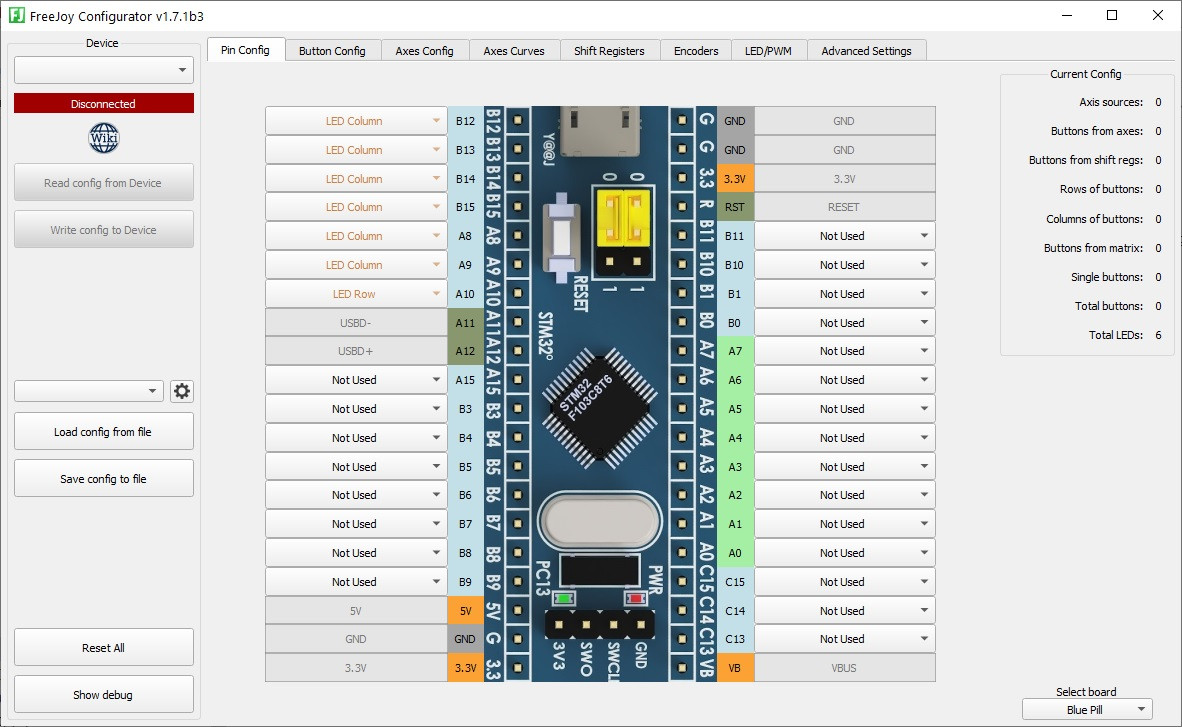The height and width of the screenshot is (727, 1182).
Task: Click Load config from file button
Action: [x=103, y=431]
